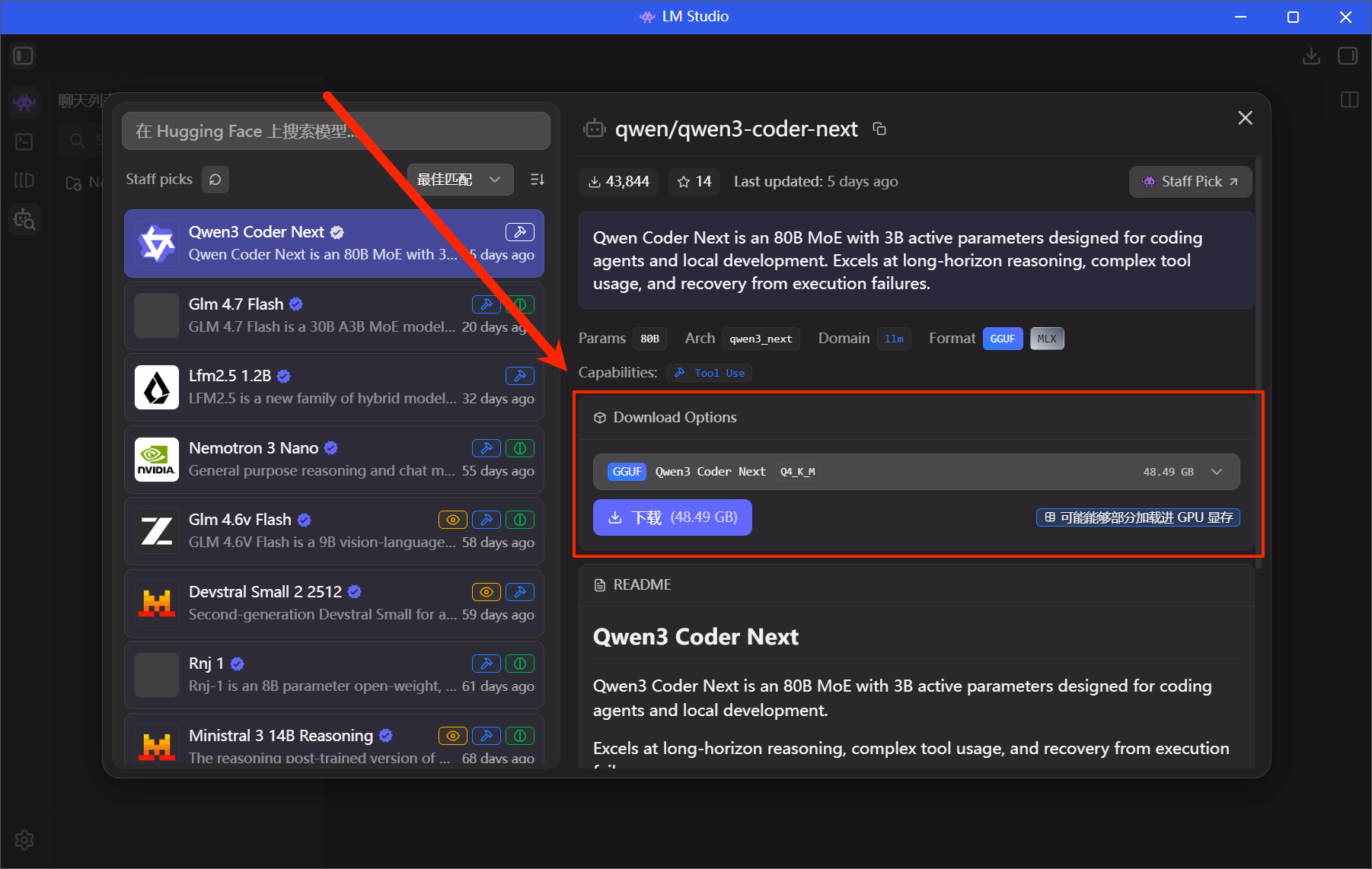
Task: Select the Glm 4.6v Flash list entry
Action: [x=334, y=531]
